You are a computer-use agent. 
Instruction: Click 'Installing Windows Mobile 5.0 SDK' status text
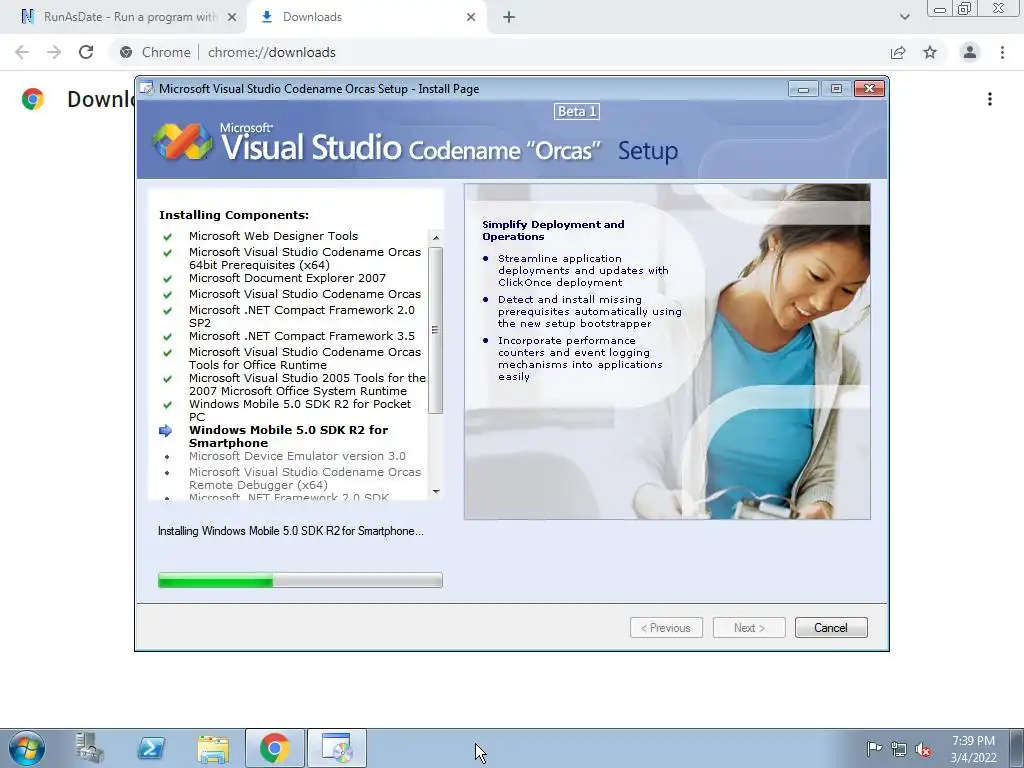point(291,531)
